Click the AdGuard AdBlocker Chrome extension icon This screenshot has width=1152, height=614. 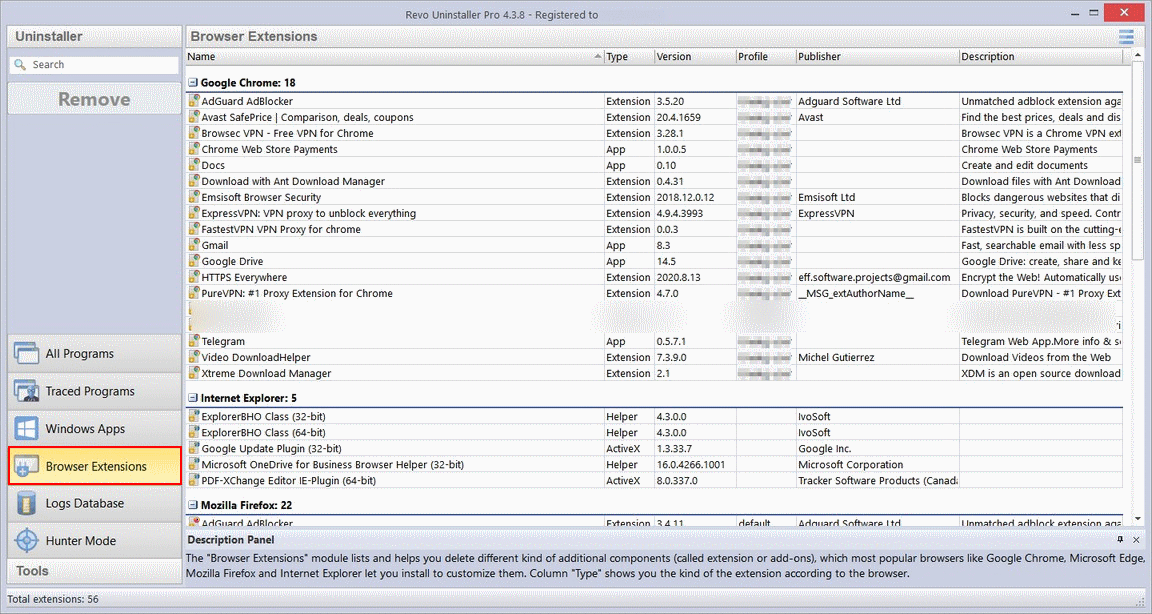pyautogui.click(x=194, y=101)
